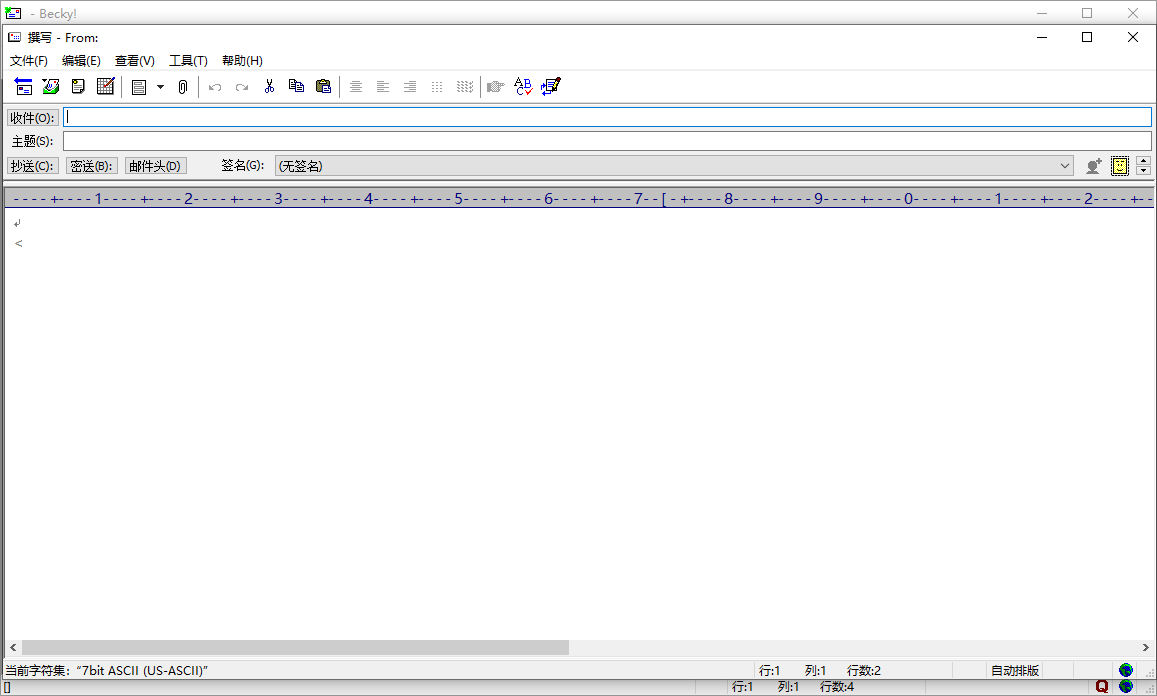Click the up arrow of the header stepper
This screenshot has width=1157, height=696.
pos(1143,161)
